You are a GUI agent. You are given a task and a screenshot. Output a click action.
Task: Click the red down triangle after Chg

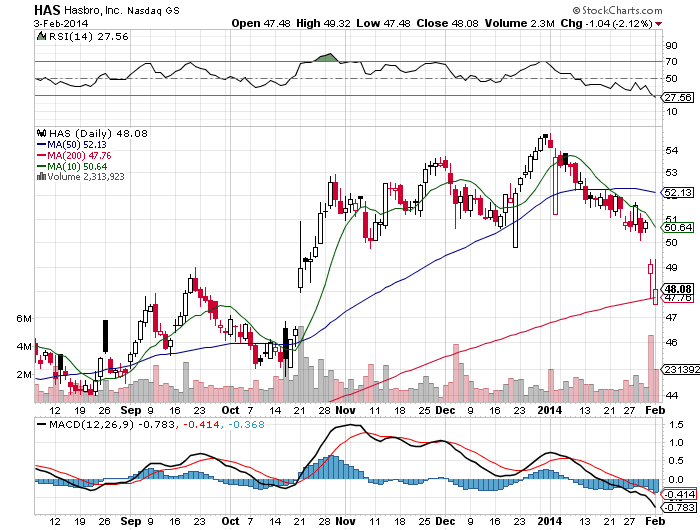pyautogui.click(x=659, y=24)
